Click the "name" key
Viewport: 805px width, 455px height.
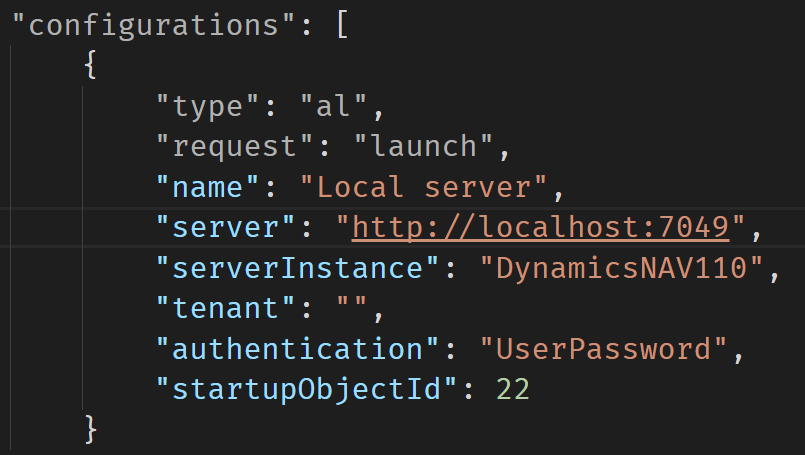tap(208, 187)
